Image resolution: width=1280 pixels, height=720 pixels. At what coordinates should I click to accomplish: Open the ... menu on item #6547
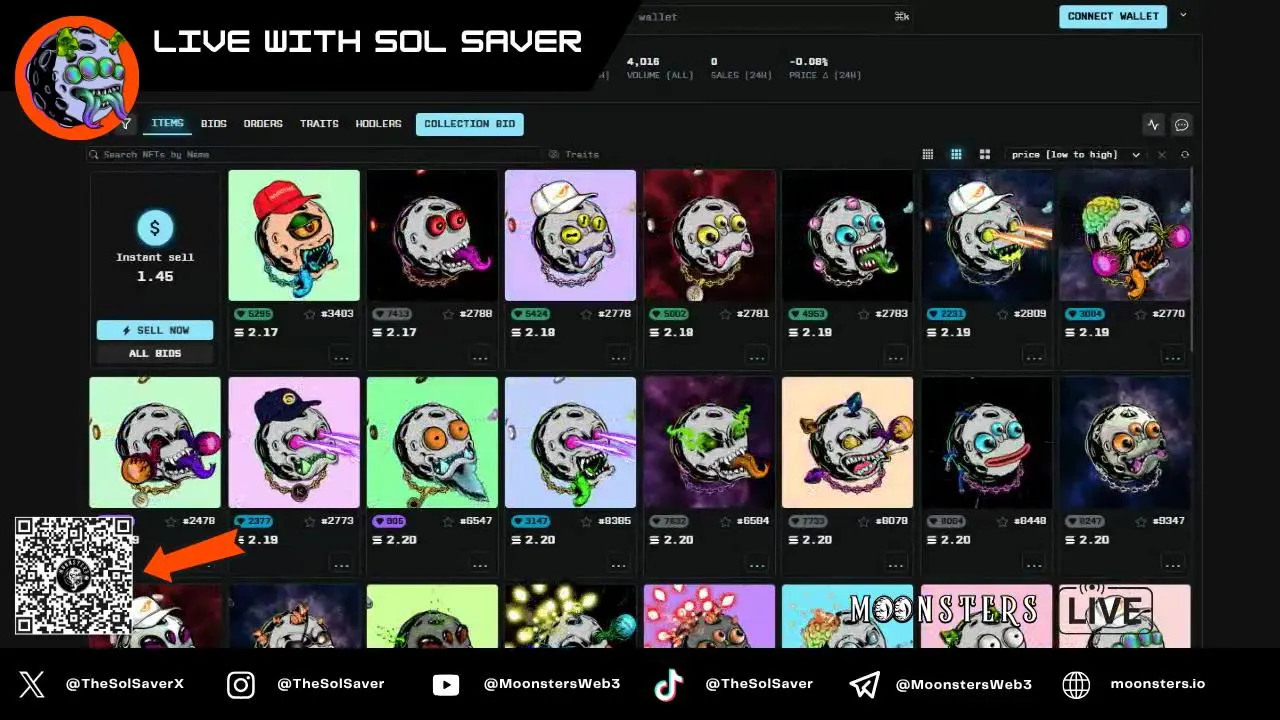480,563
